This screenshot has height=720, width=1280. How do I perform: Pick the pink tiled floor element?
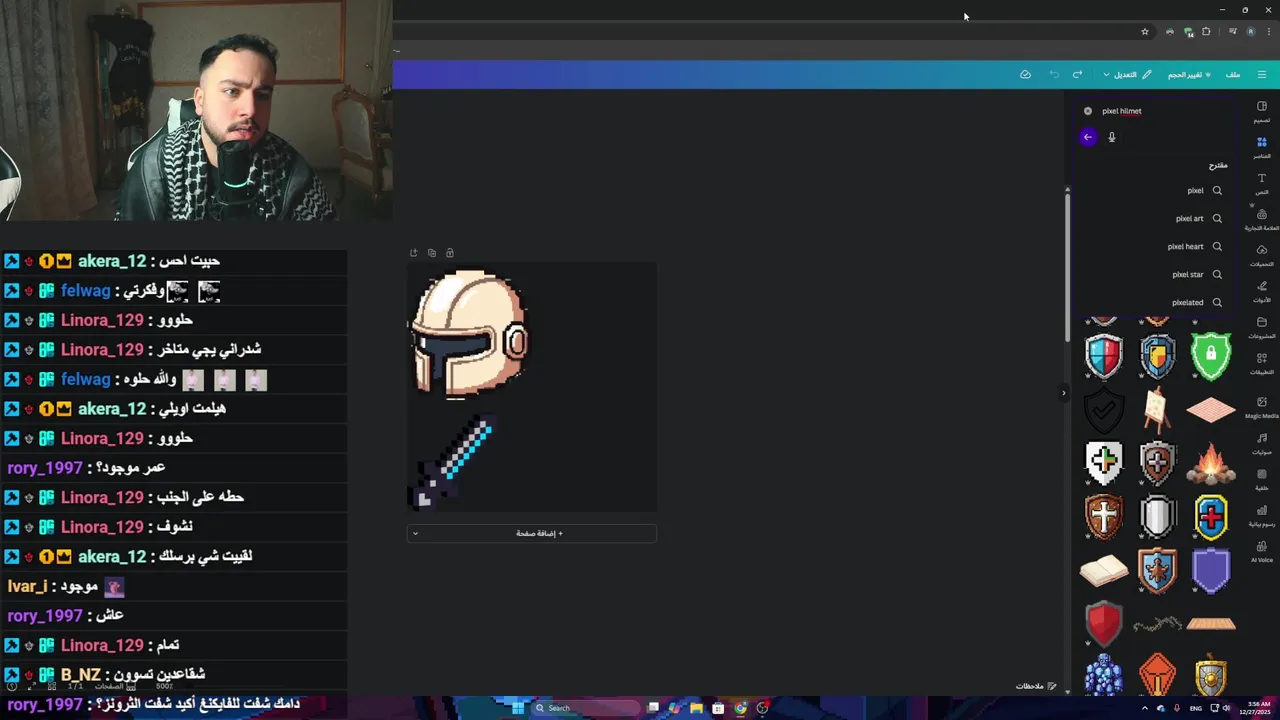tap(1211, 409)
